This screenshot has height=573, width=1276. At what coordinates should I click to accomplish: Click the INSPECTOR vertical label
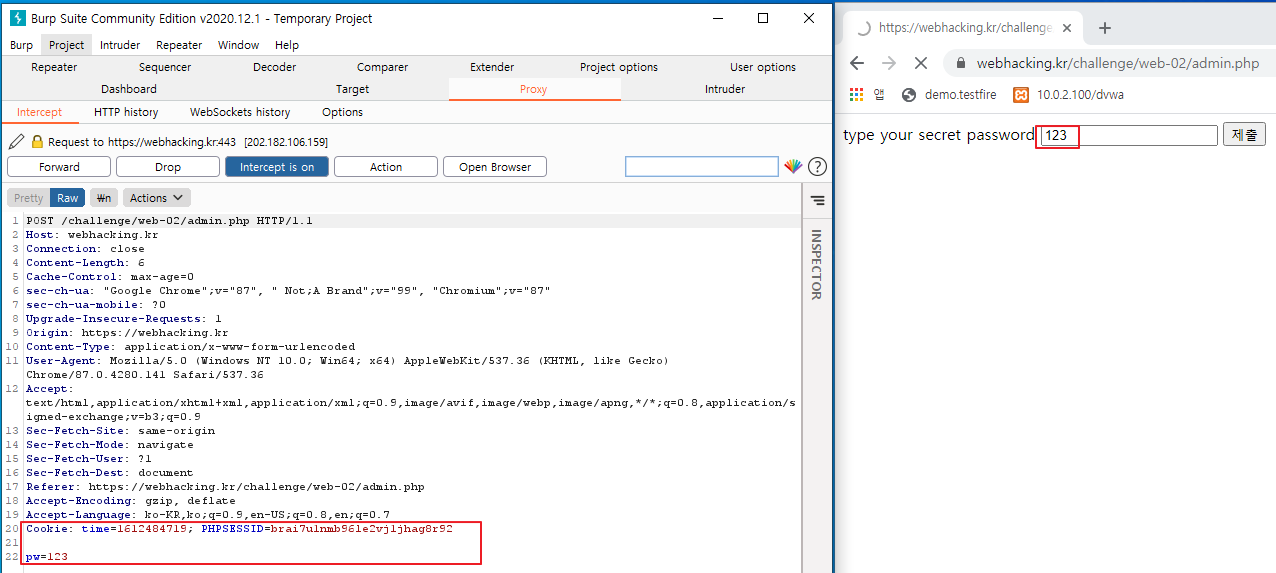click(816, 264)
